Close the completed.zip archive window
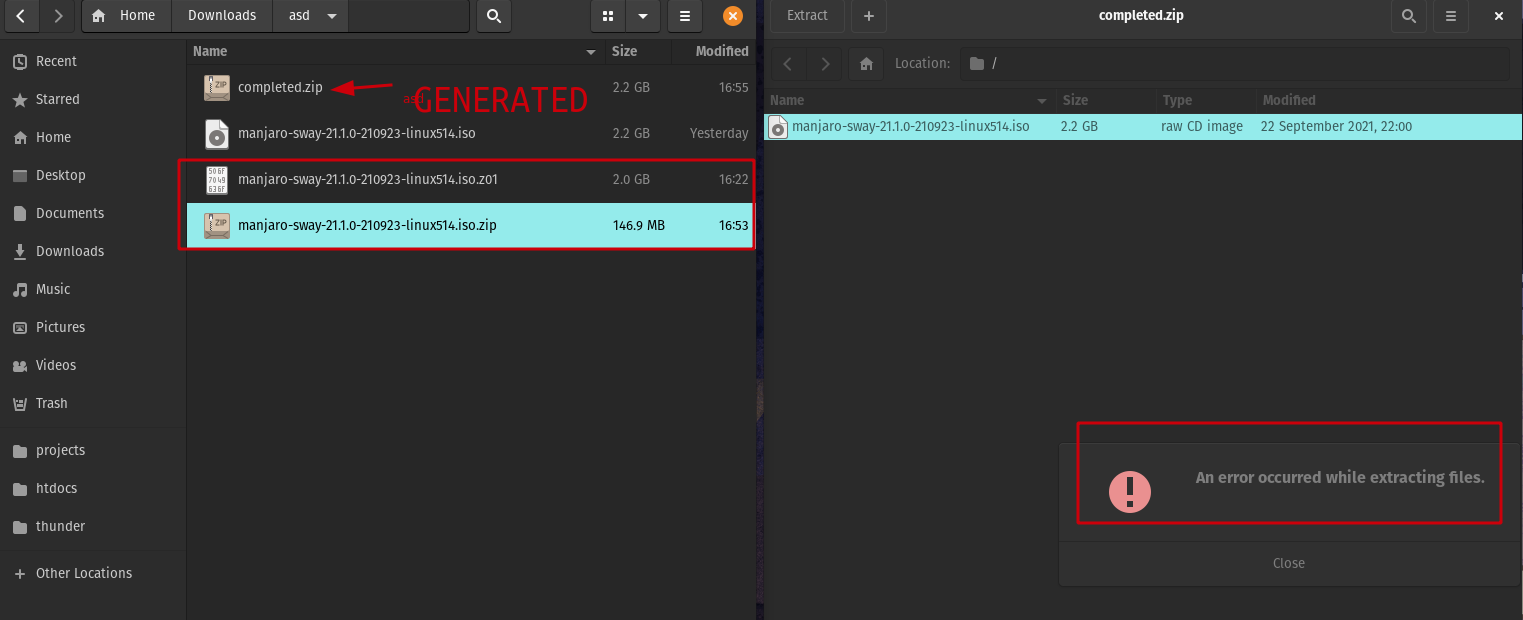This screenshot has width=1523, height=620. (x=1498, y=15)
